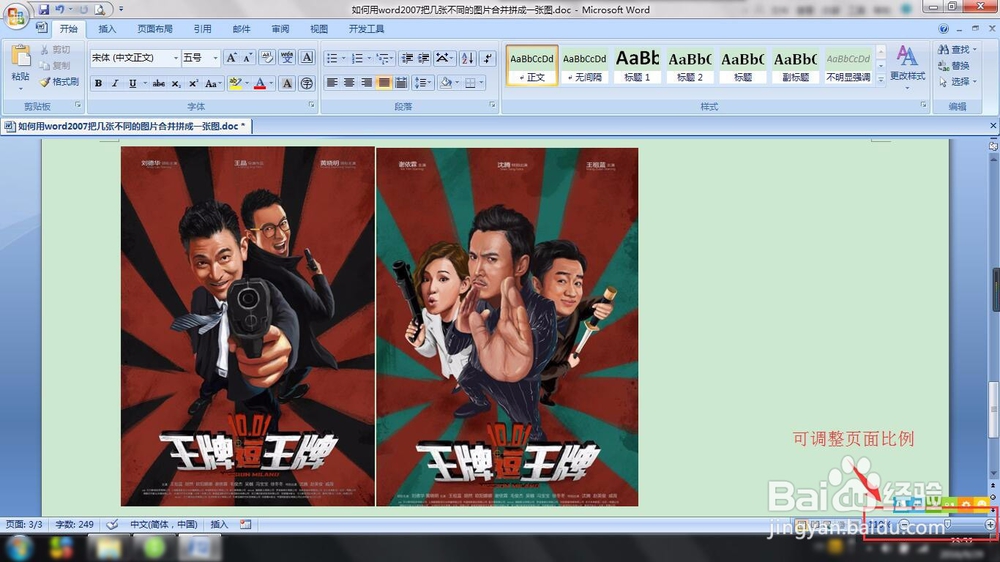Click the Office button logo
Screen dimensions: 1000x562
point(15,15)
